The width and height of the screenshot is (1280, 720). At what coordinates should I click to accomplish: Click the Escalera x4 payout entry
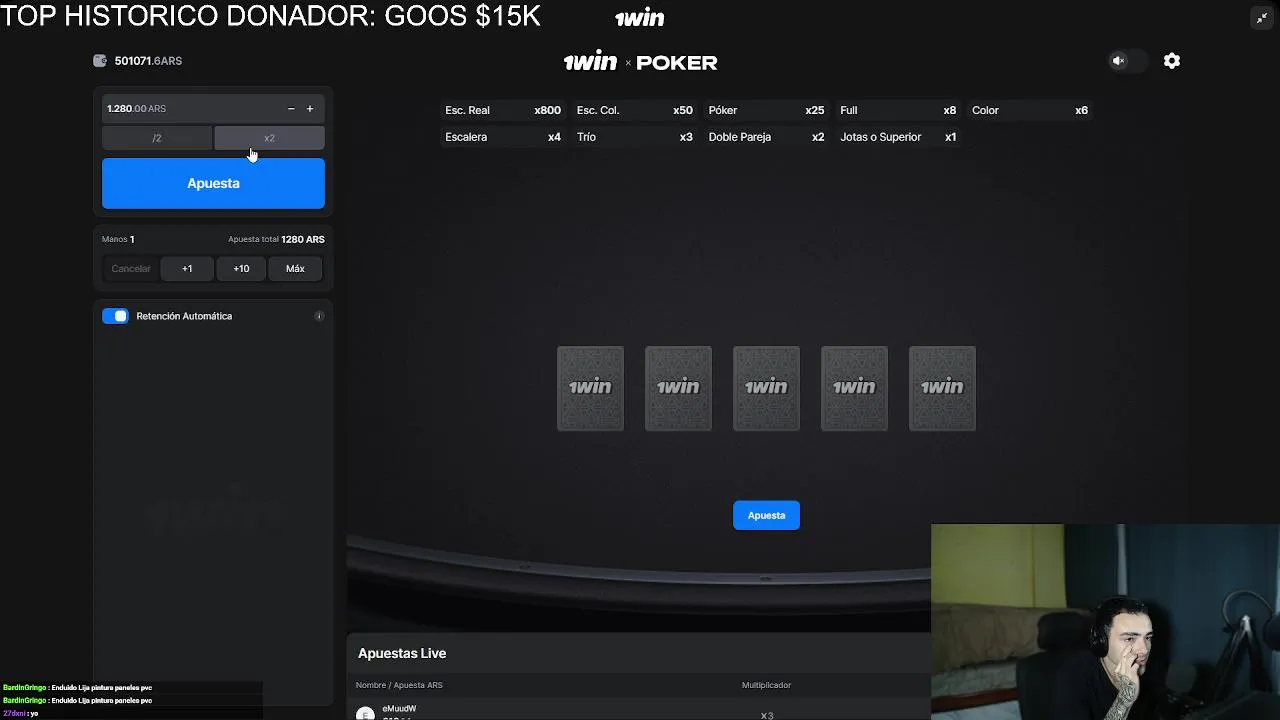503,137
